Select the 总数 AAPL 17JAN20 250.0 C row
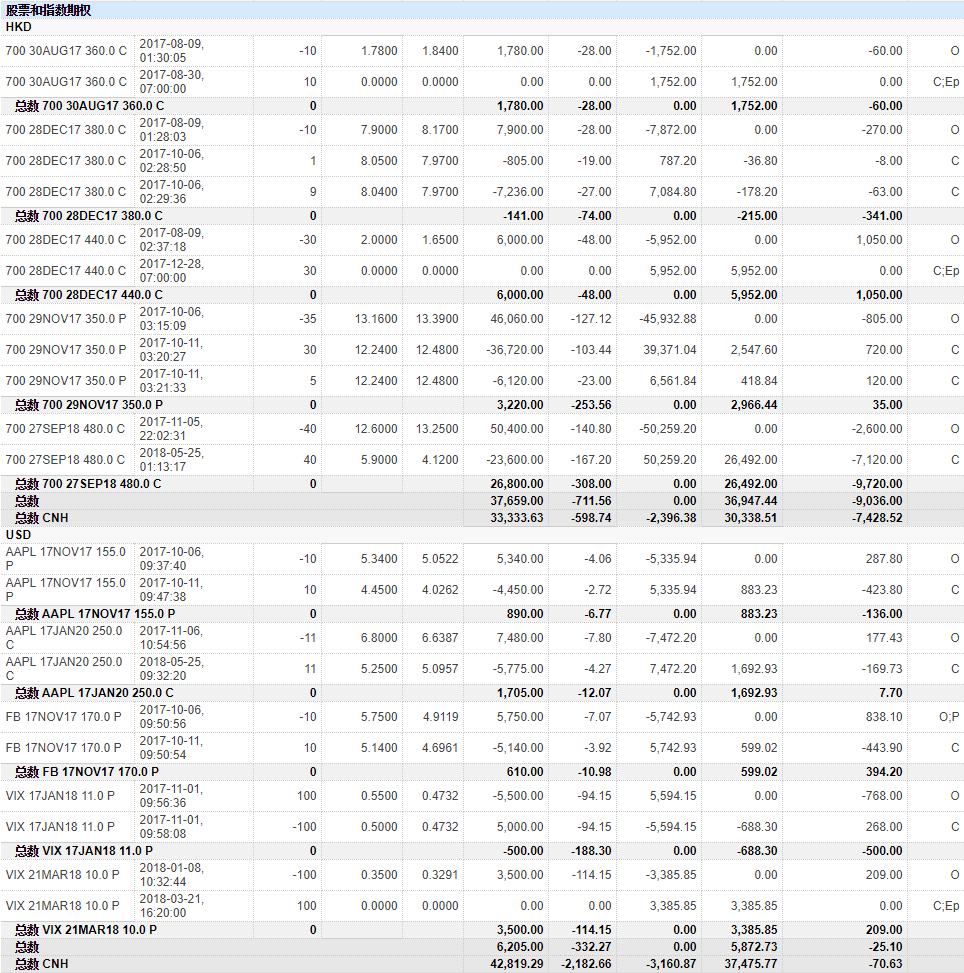 click(x=482, y=693)
